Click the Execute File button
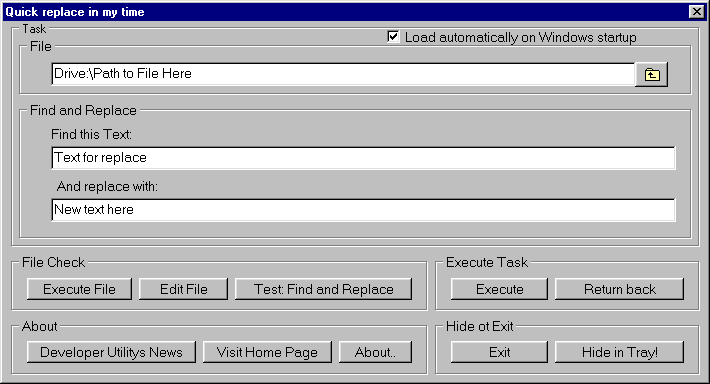 [x=79, y=289]
